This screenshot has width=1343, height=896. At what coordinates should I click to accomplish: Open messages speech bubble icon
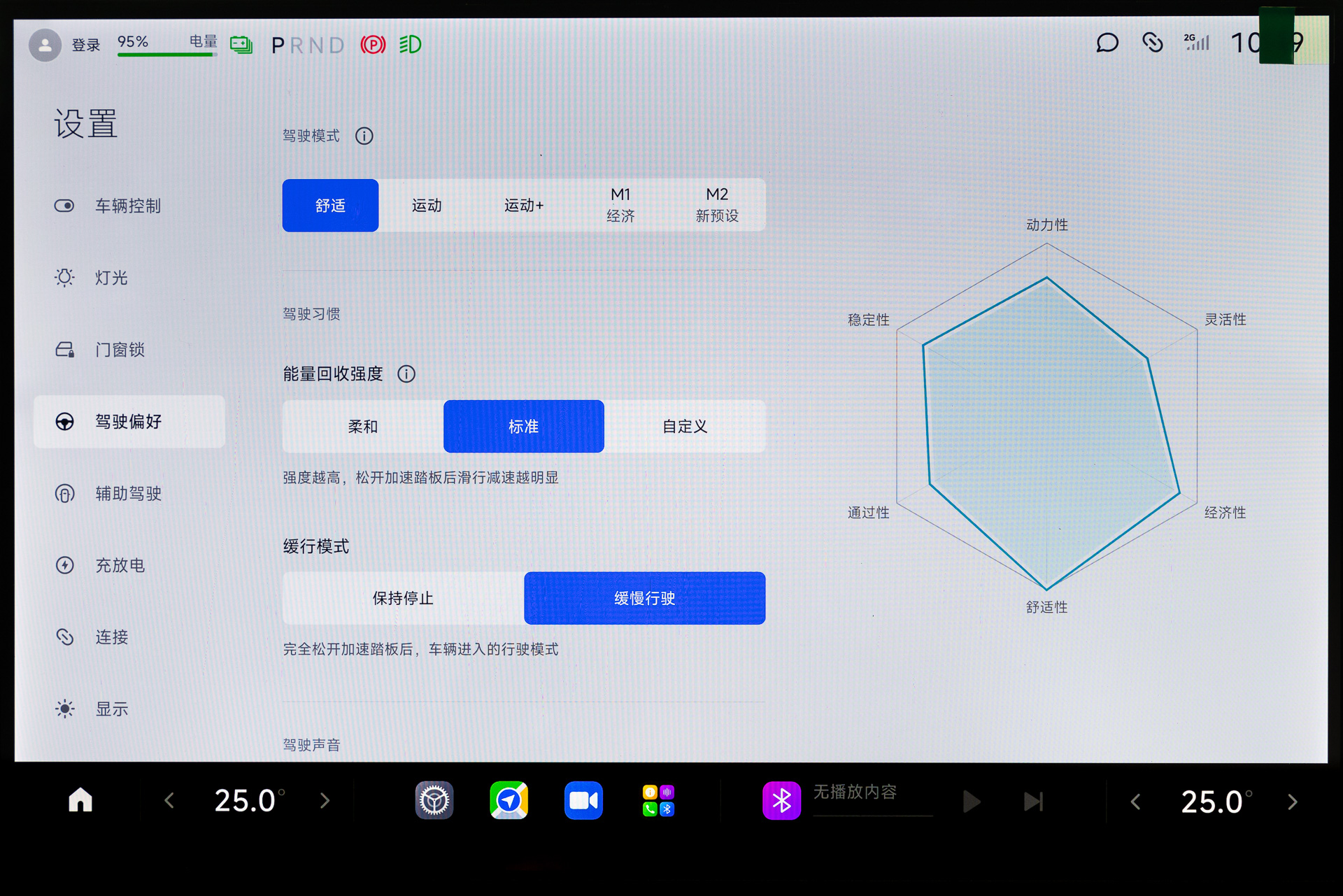coord(1107,43)
